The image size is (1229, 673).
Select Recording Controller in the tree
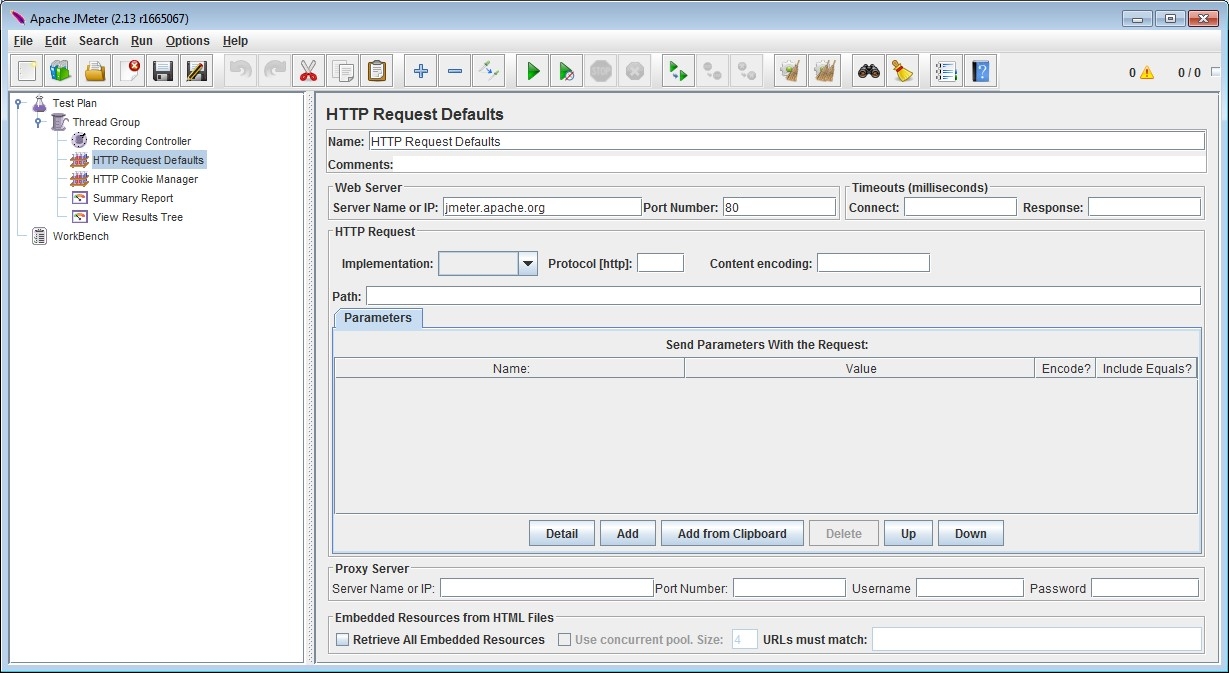pos(141,141)
